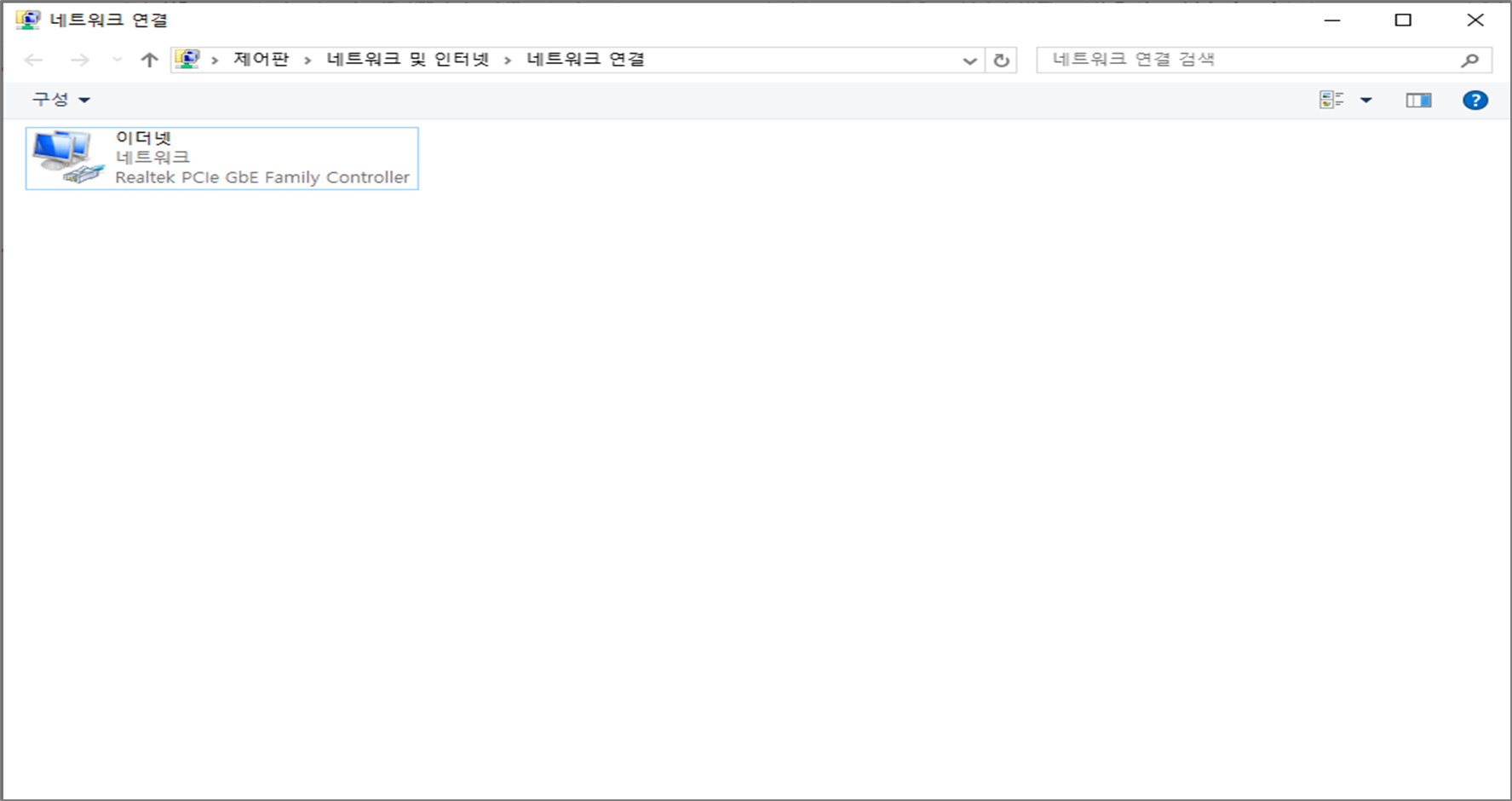Toggle the preview pane
The height and width of the screenshot is (801, 1512).
click(x=1418, y=101)
